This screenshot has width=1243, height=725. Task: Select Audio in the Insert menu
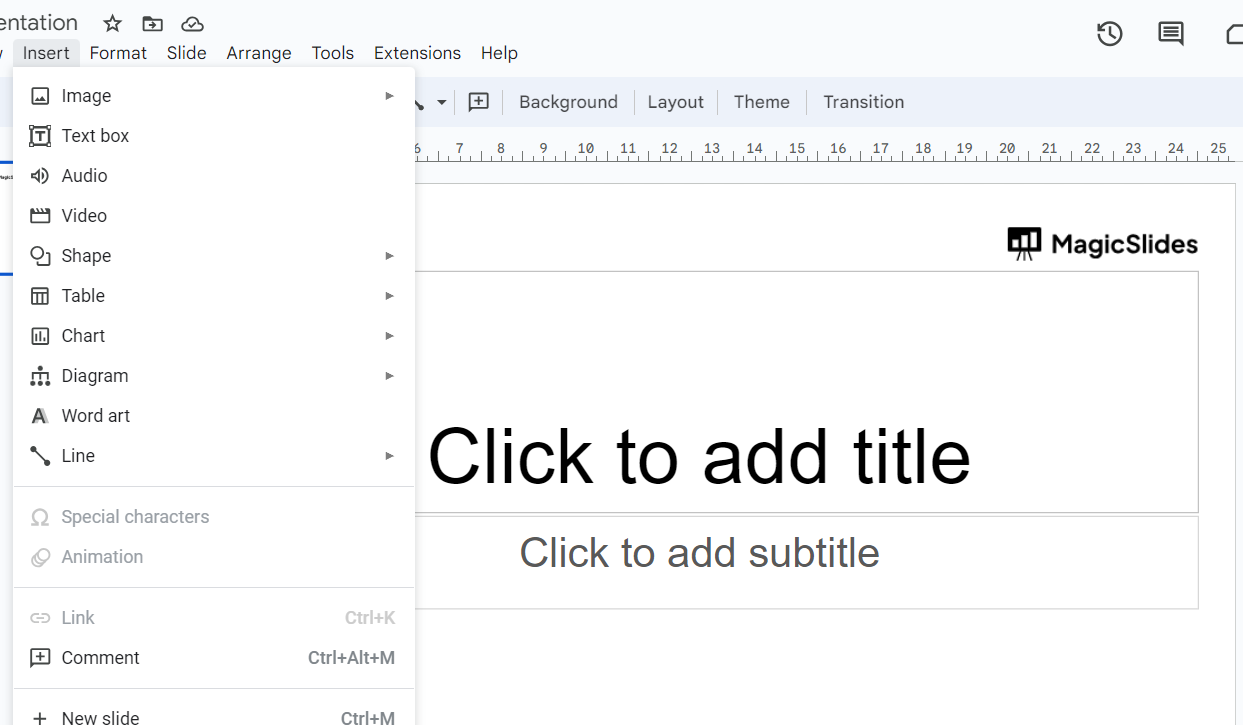84,176
